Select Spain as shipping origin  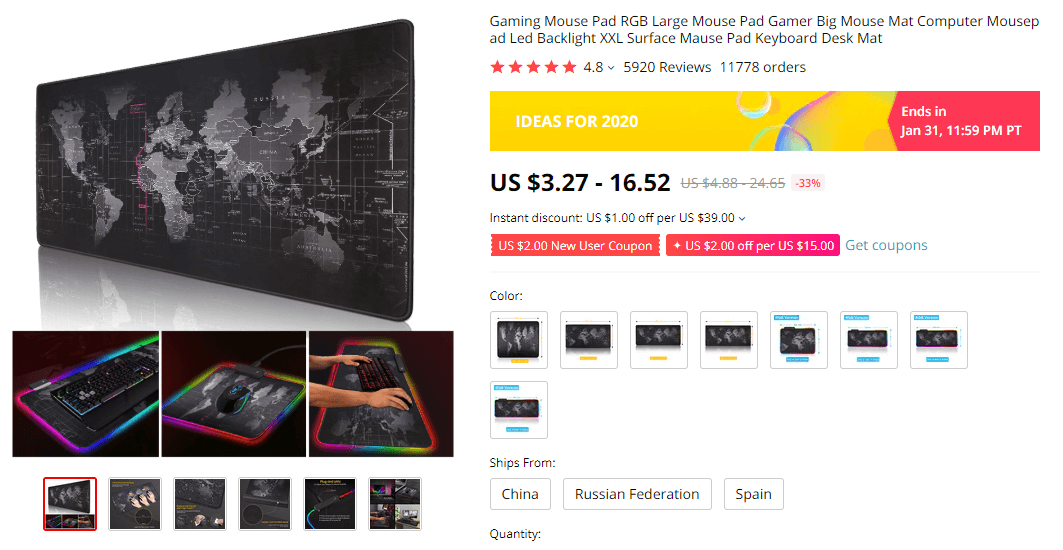click(753, 494)
